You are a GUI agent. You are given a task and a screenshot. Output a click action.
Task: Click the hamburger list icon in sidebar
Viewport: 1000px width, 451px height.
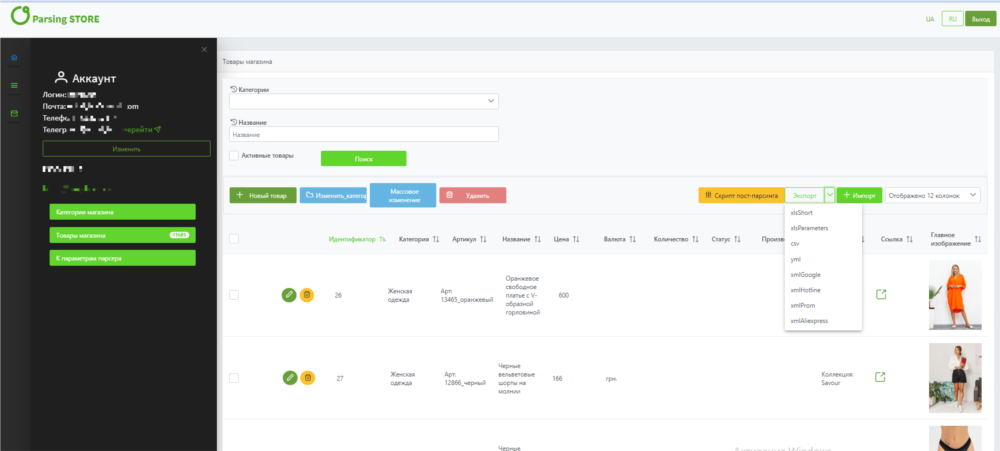(14, 85)
